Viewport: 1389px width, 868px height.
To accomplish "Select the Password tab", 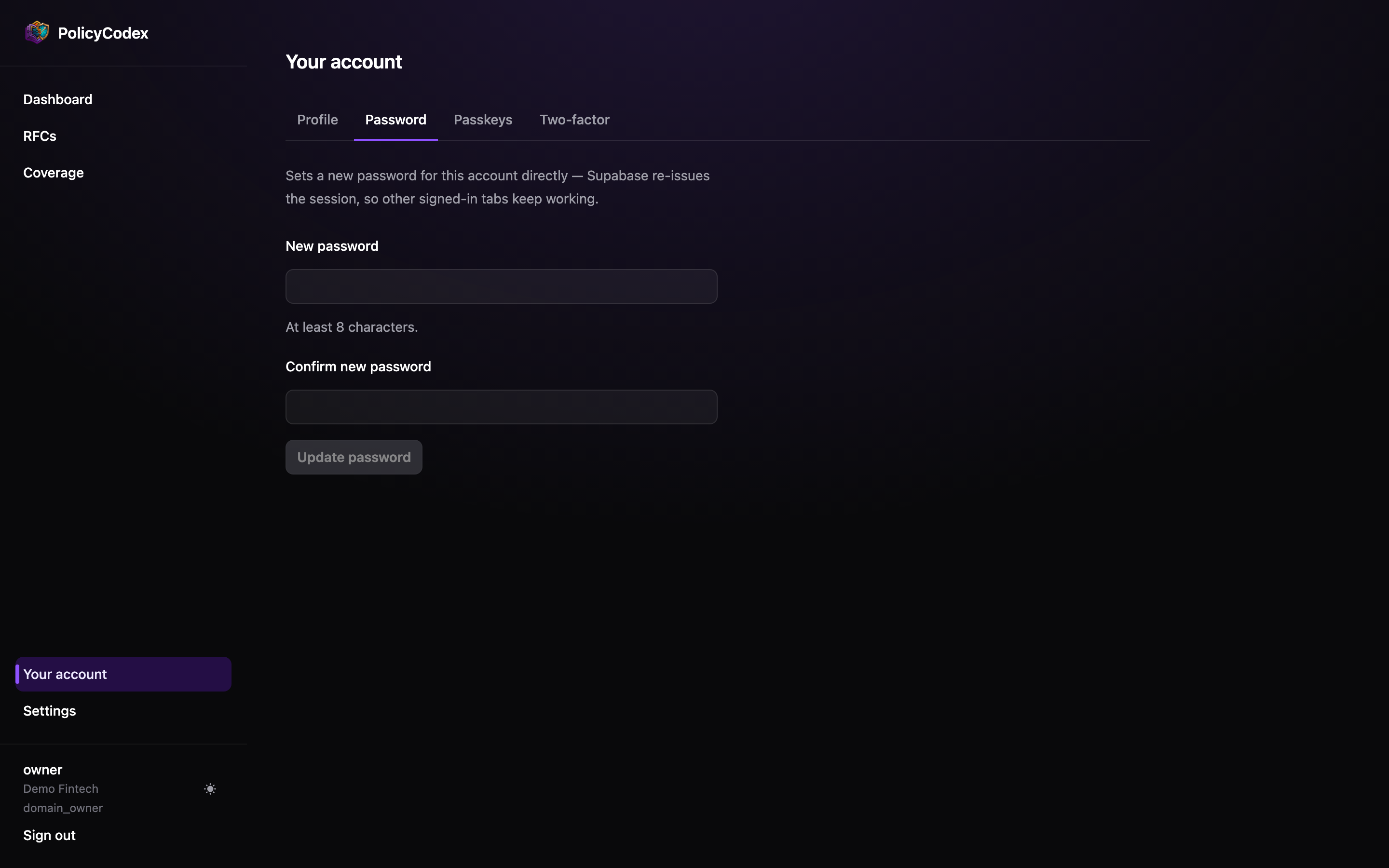I will (395, 120).
